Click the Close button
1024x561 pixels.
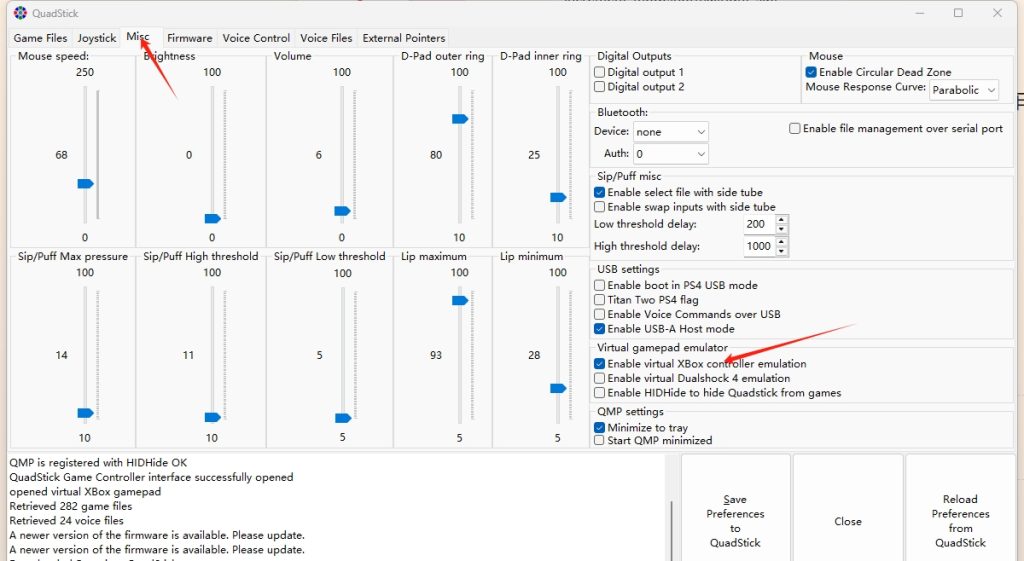tap(848, 521)
